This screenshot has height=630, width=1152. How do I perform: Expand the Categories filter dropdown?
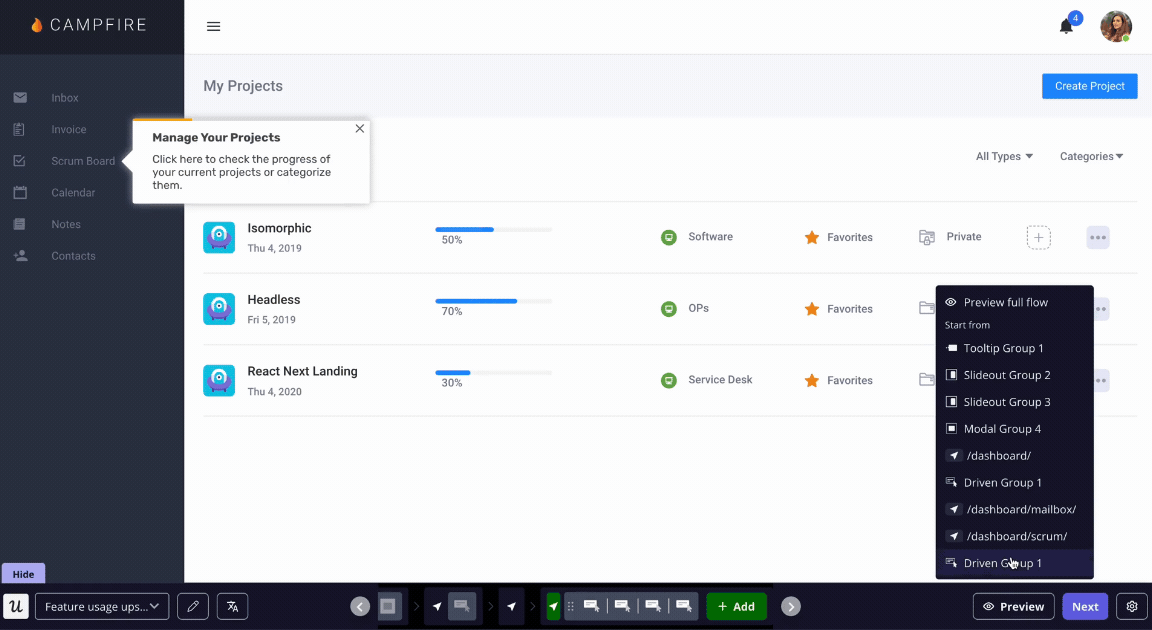tap(1091, 156)
